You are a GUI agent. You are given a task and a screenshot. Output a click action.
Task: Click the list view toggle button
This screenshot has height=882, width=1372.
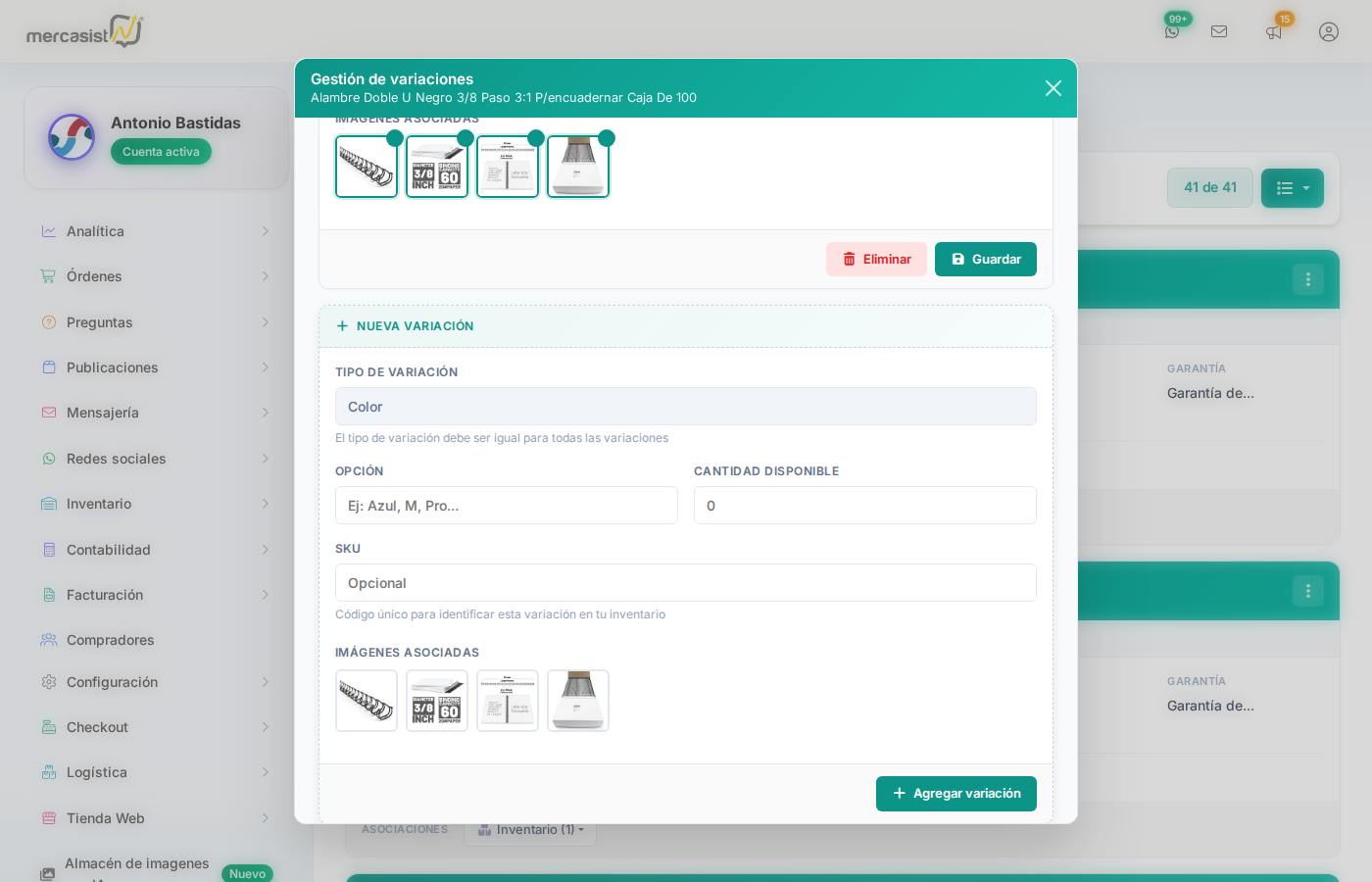point(1292,188)
